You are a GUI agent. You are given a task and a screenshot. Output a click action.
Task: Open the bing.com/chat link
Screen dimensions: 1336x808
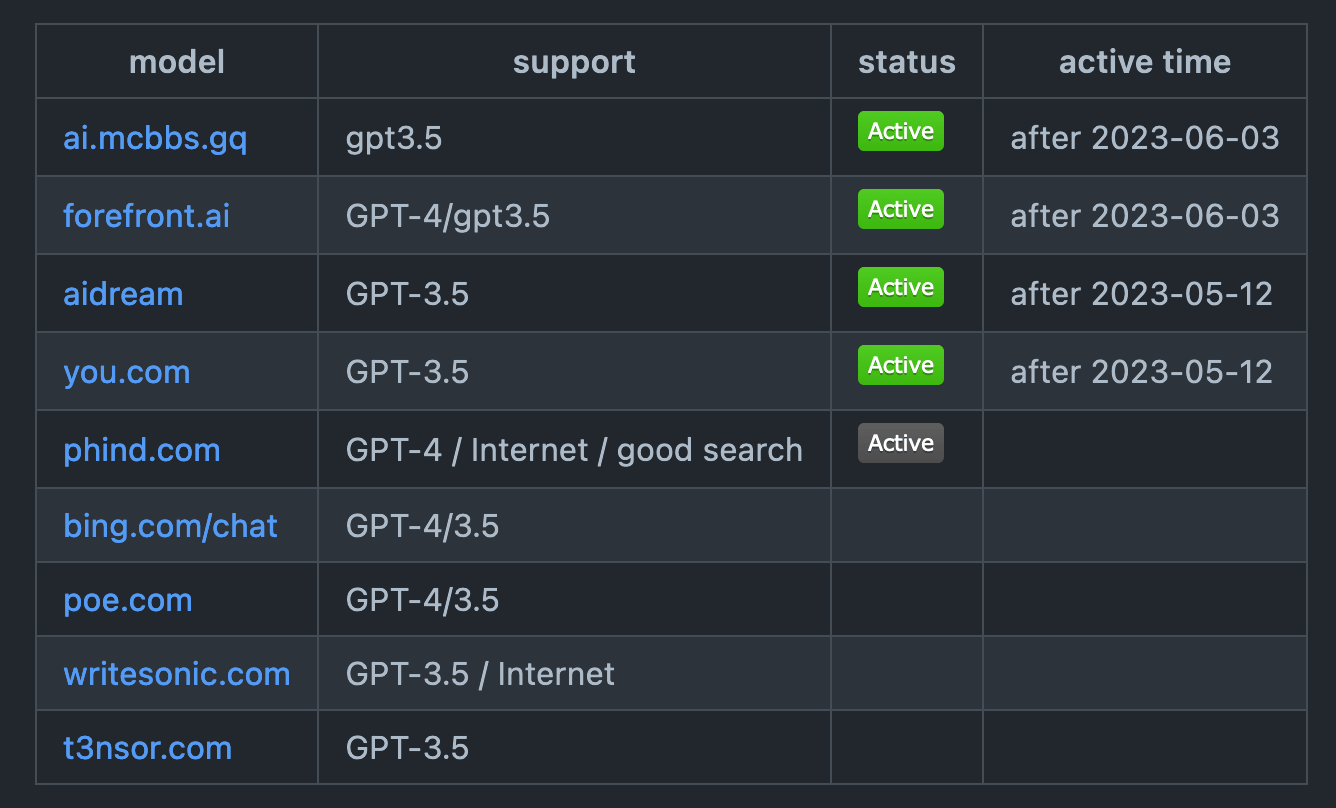coord(170,526)
